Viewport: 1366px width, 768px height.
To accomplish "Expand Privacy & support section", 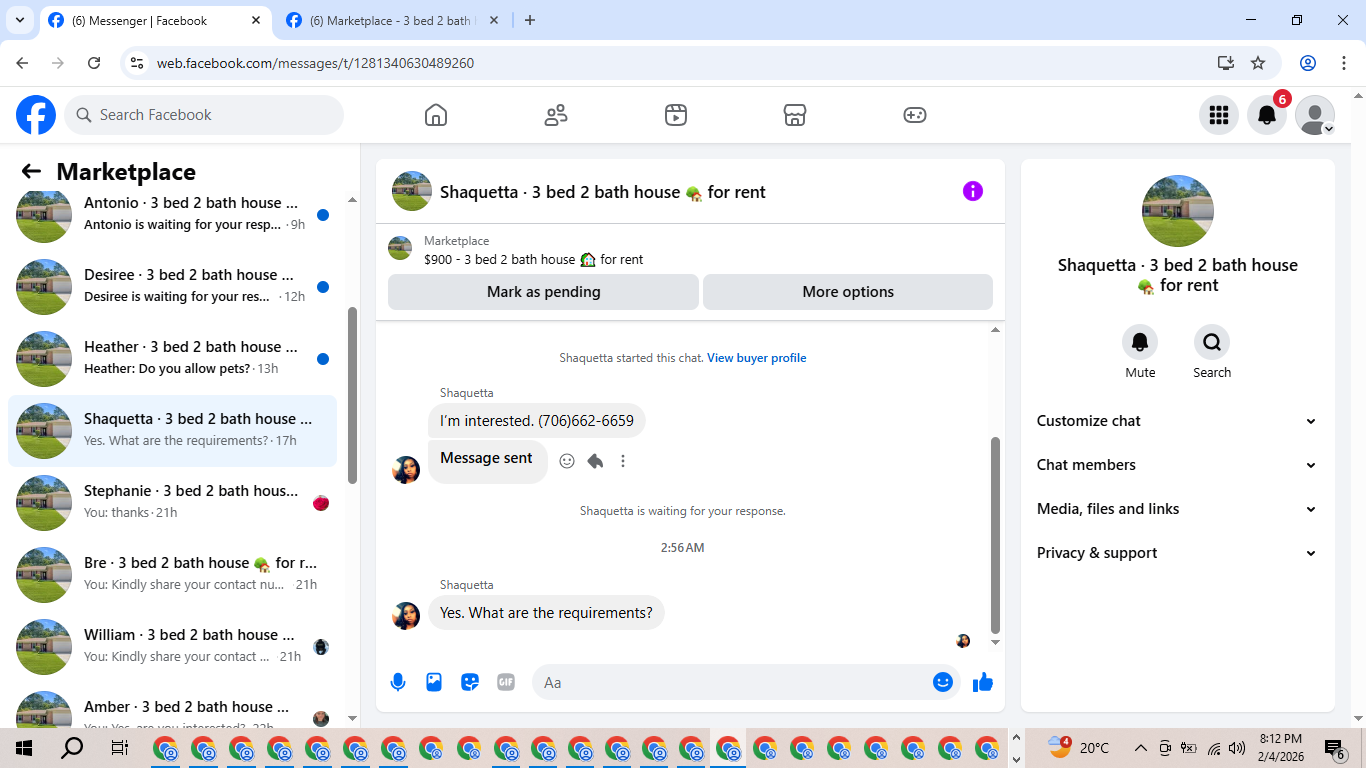I will coord(1177,553).
